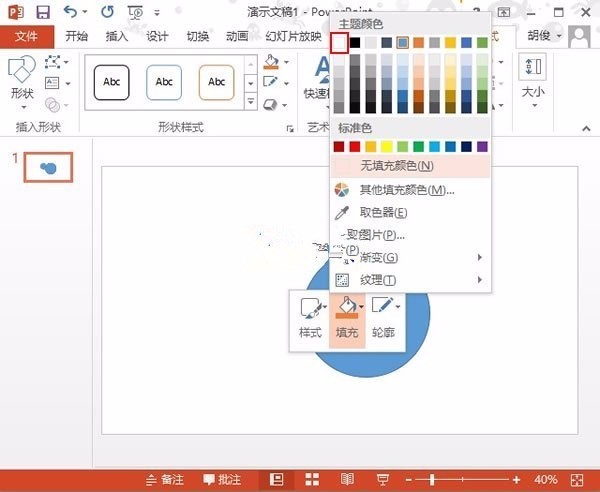Open the Shapes gallery button
This screenshot has width=600, height=492.
[x=22, y=81]
